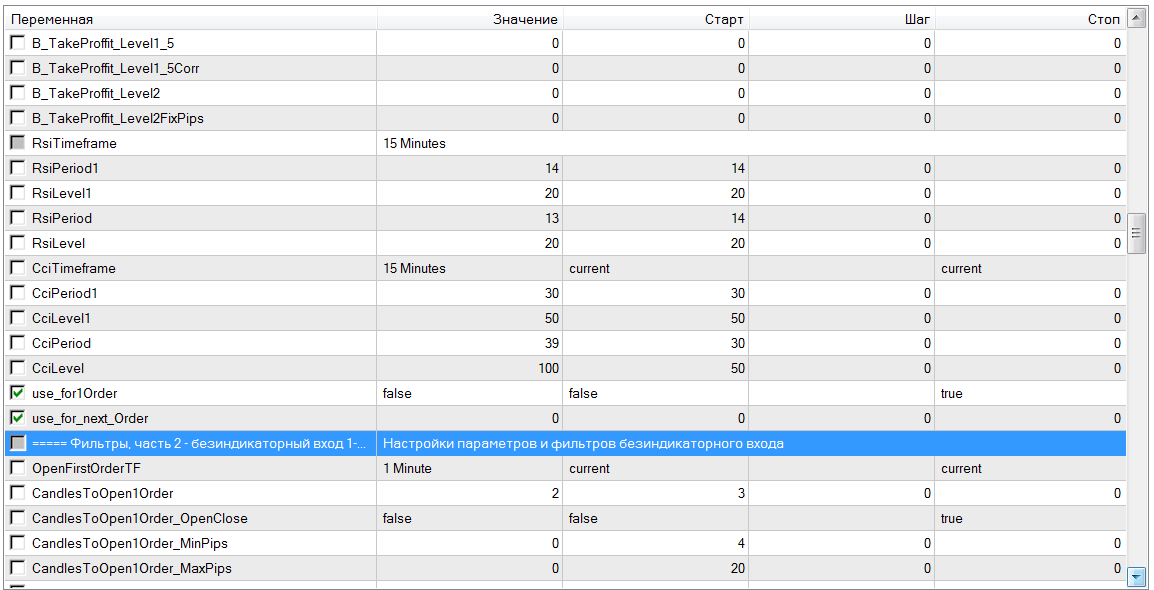Enable the RsiPeriod1 checkbox

pos(16,168)
